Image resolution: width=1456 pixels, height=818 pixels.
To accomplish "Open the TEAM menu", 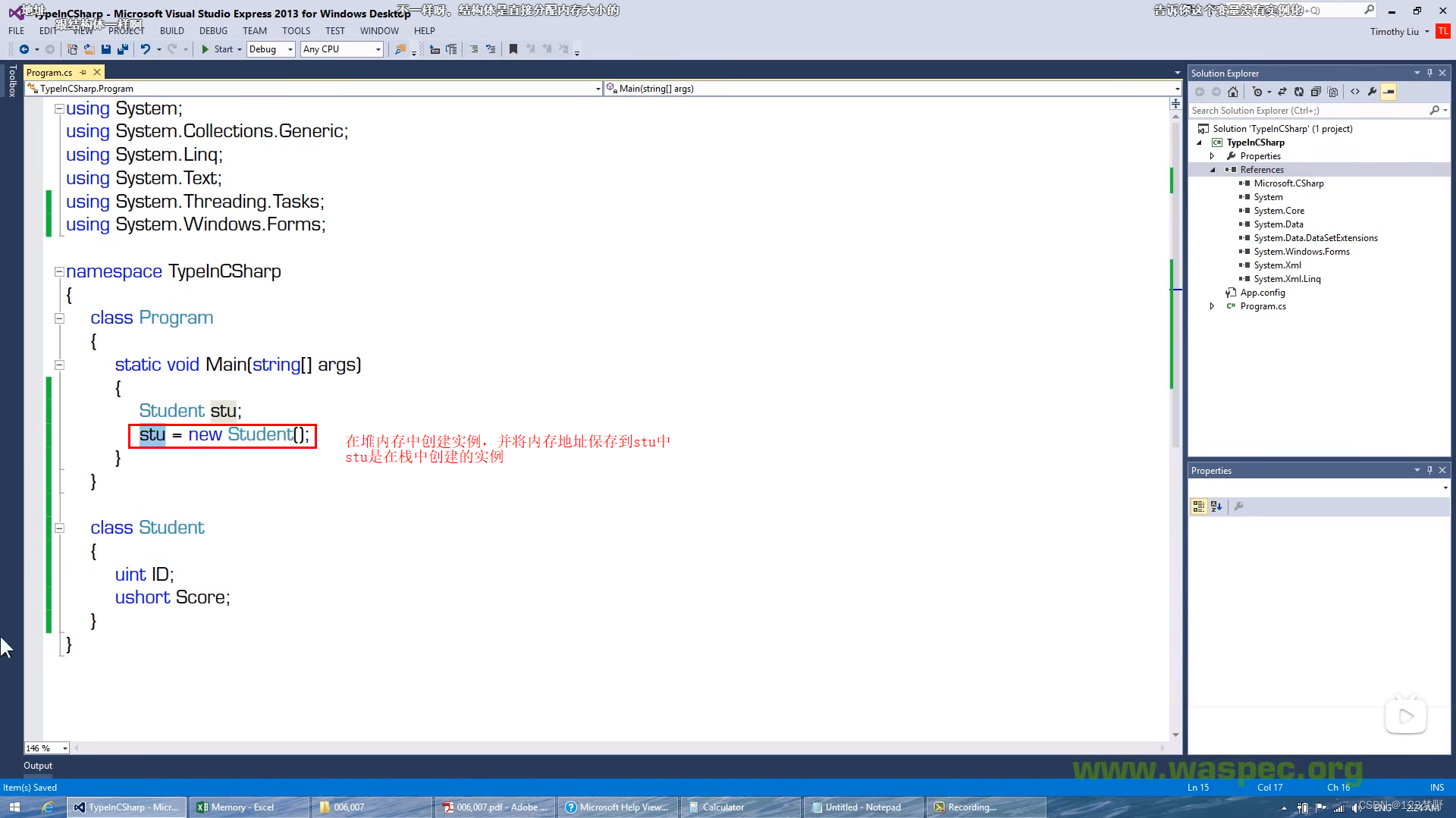I will click(x=255, y=31).
